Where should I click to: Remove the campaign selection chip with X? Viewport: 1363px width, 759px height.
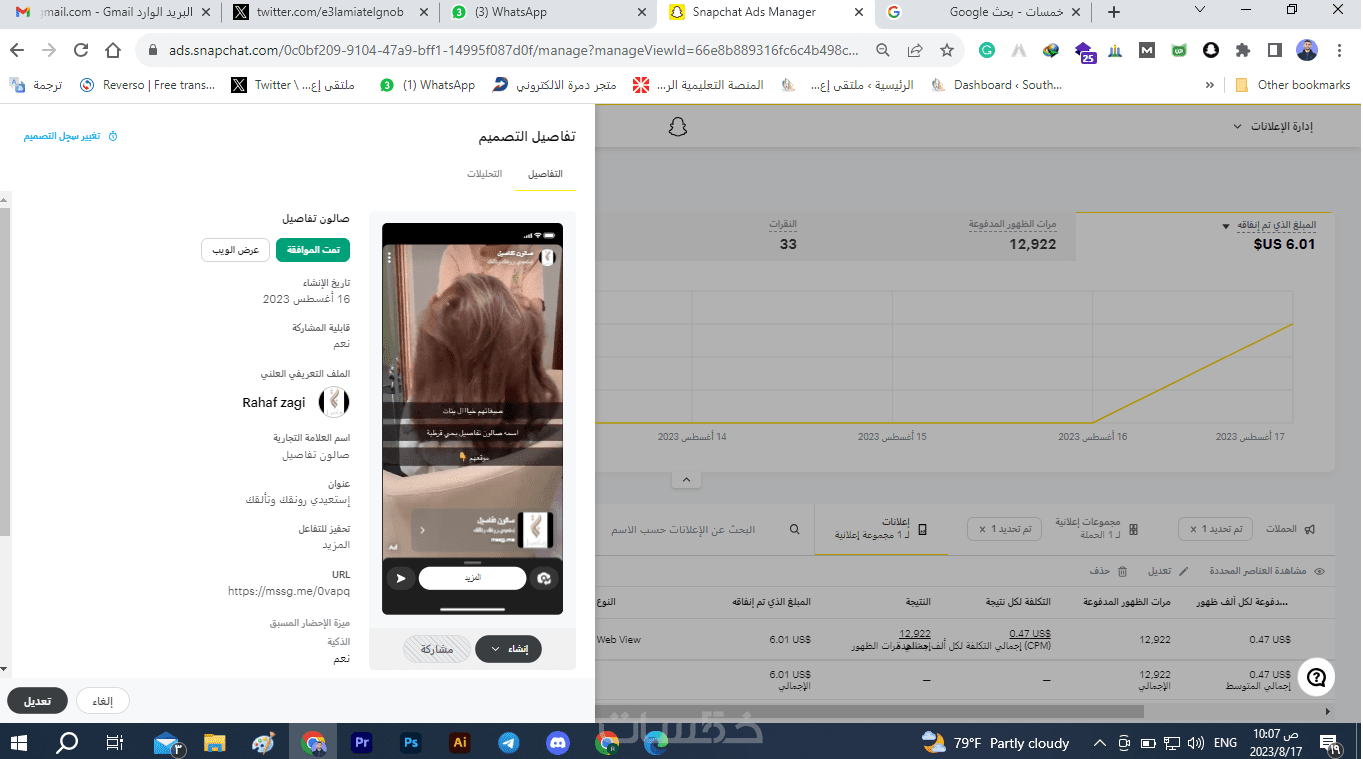1193,529
